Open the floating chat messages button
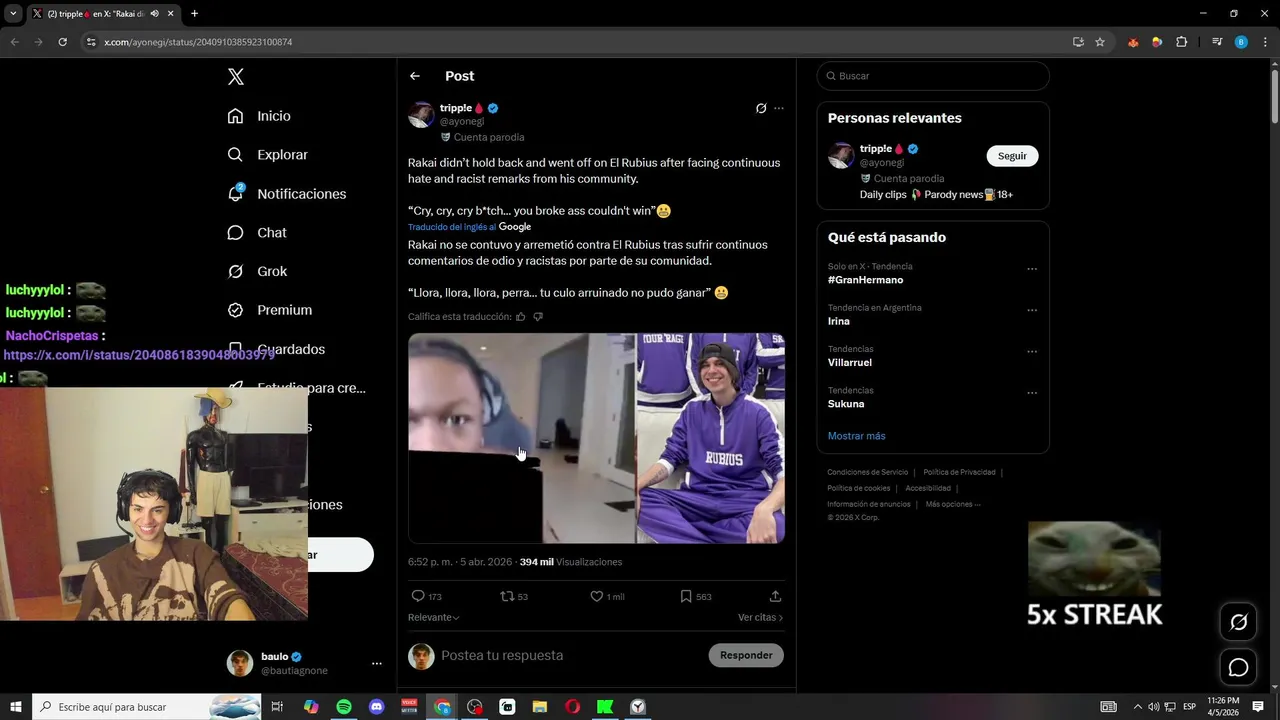Viewport: 1280px width, 720px height. [1238, 667]
